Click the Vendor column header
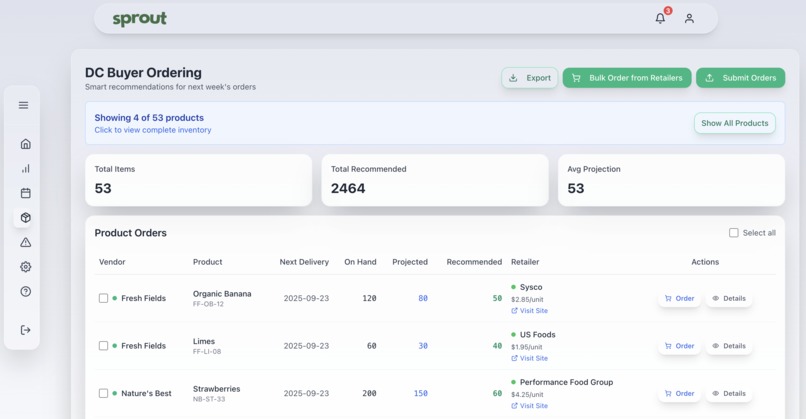The width and height of the screenshot is (806, 419). tap(112, 262)
